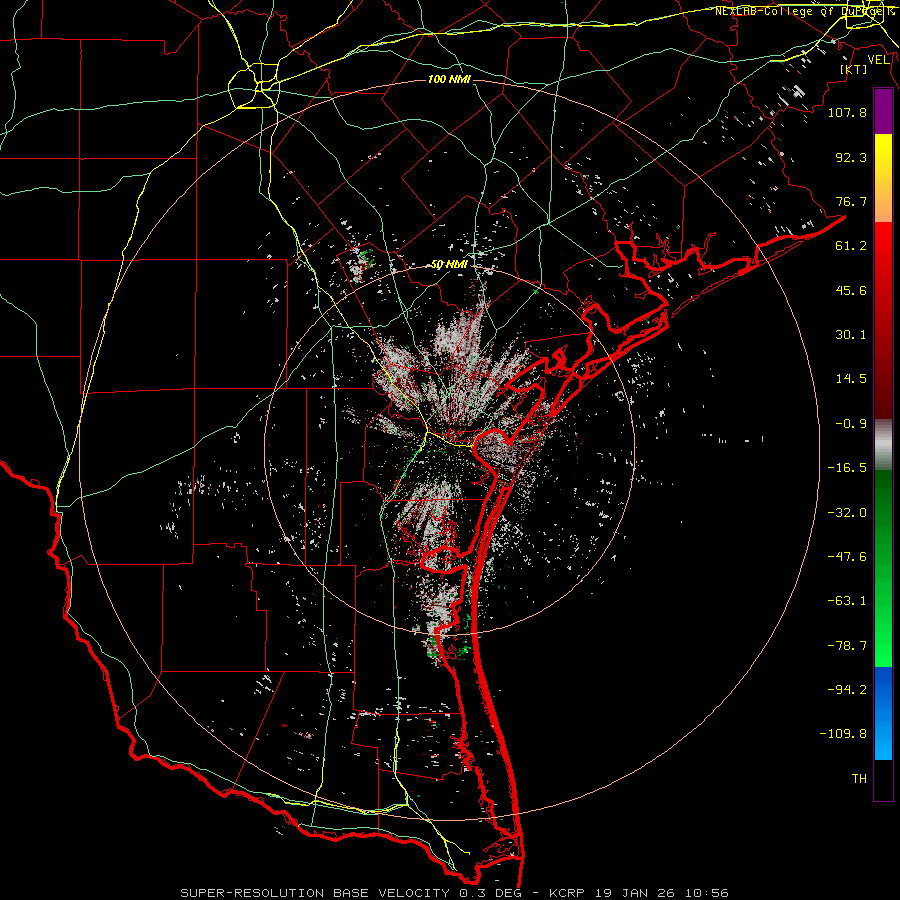The height and width of the screenshot is (900, 900).
Task: Click the 14.5 velocity scale value
Action: (851, 379)
